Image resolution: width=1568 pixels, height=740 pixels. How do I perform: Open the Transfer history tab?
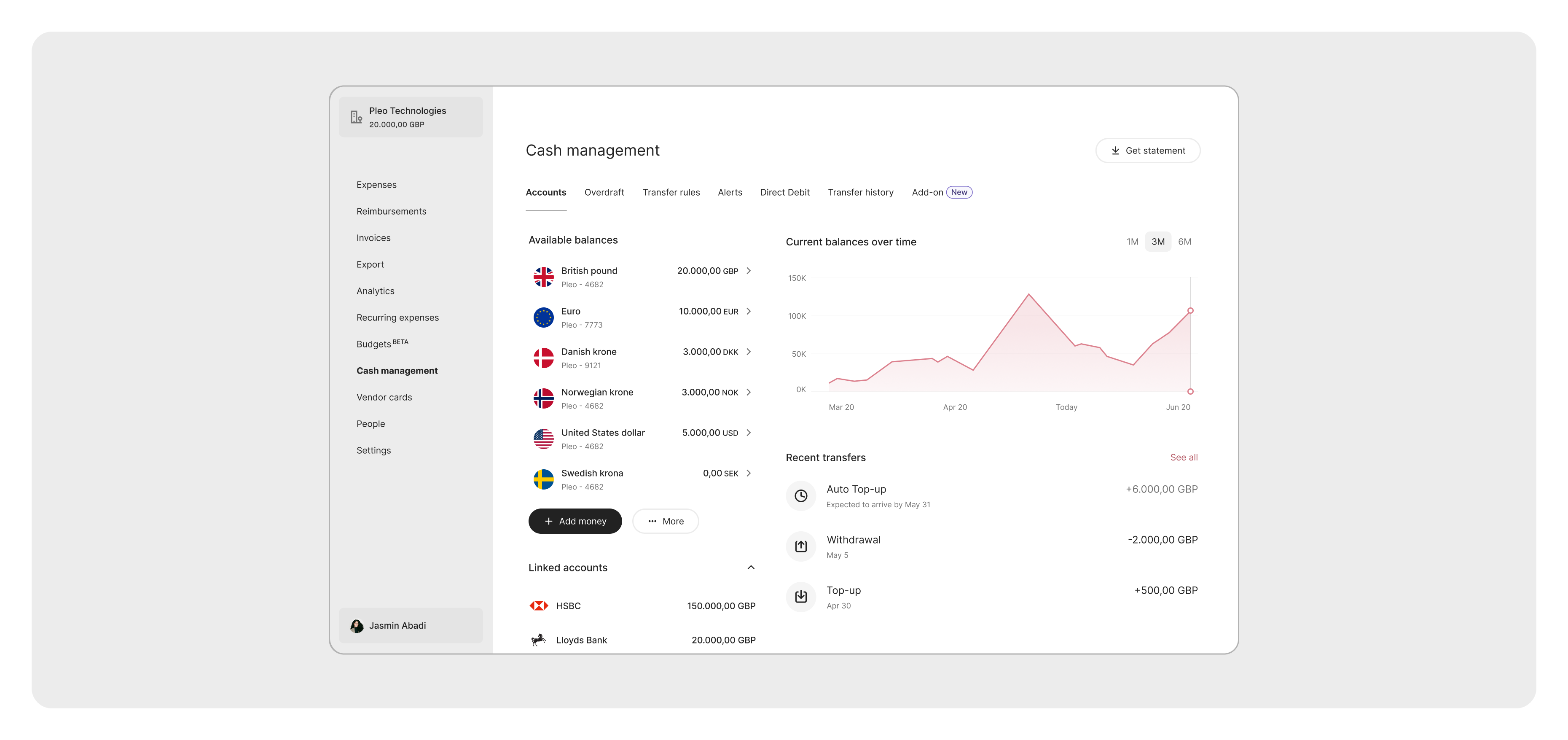click(860, 192)
